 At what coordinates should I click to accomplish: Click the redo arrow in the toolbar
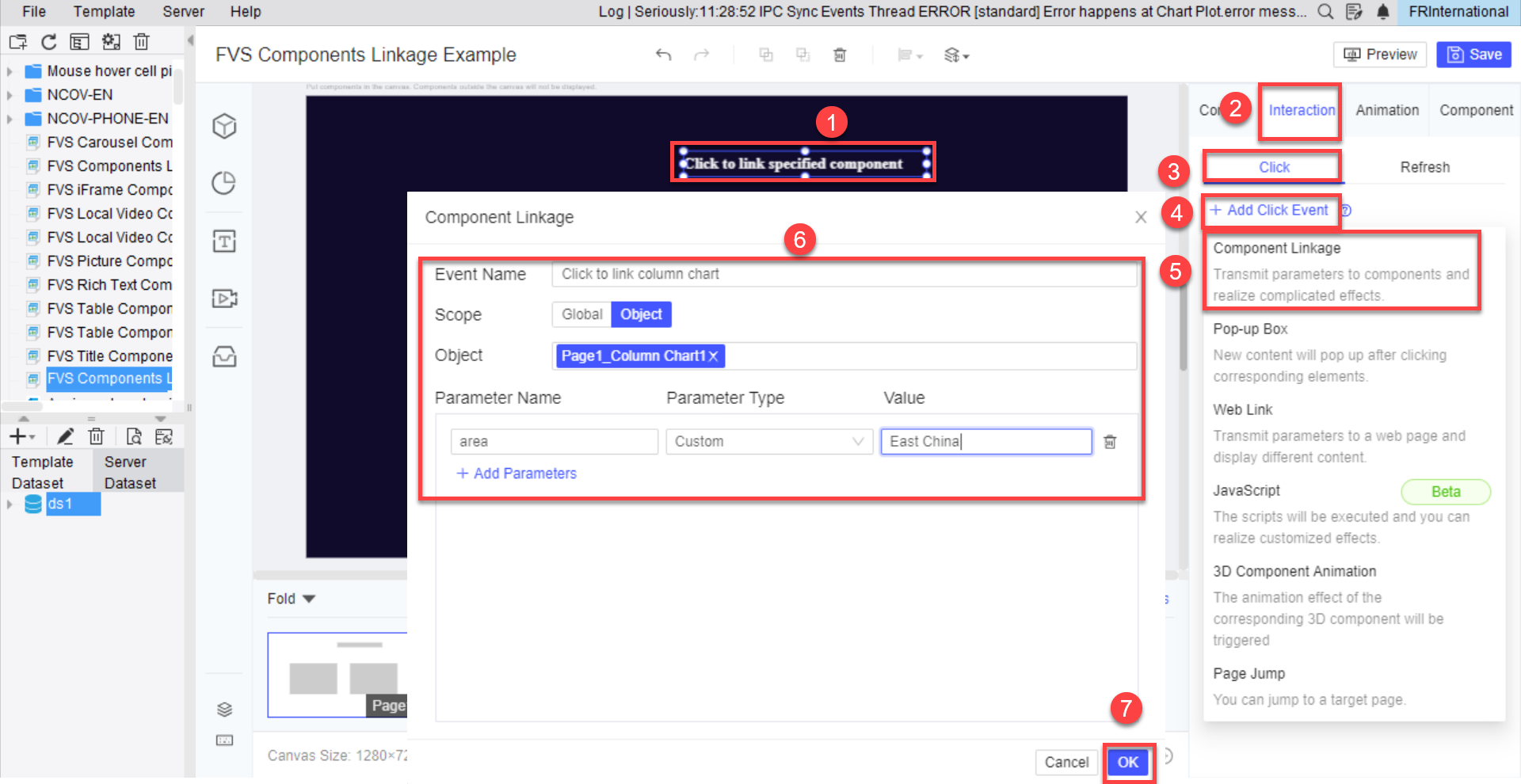702,55
